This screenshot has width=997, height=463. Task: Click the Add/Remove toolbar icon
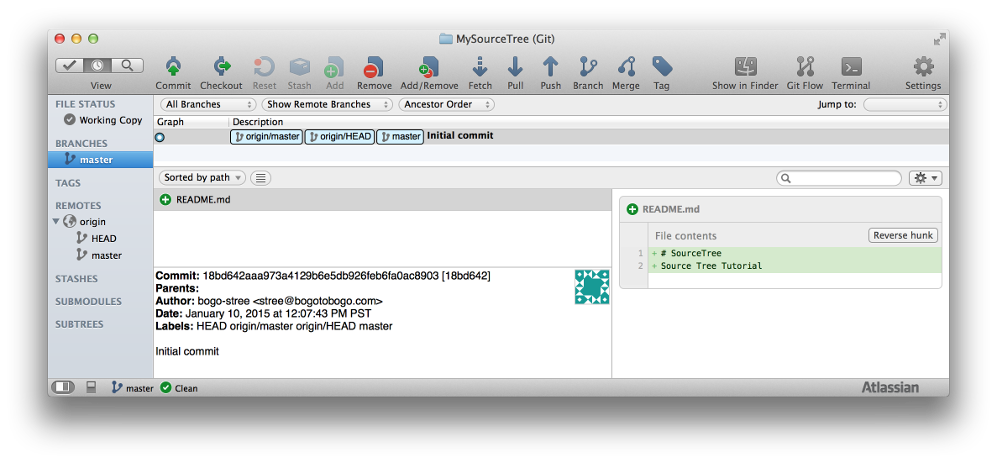pyautogui.click(x=429, y=67)
